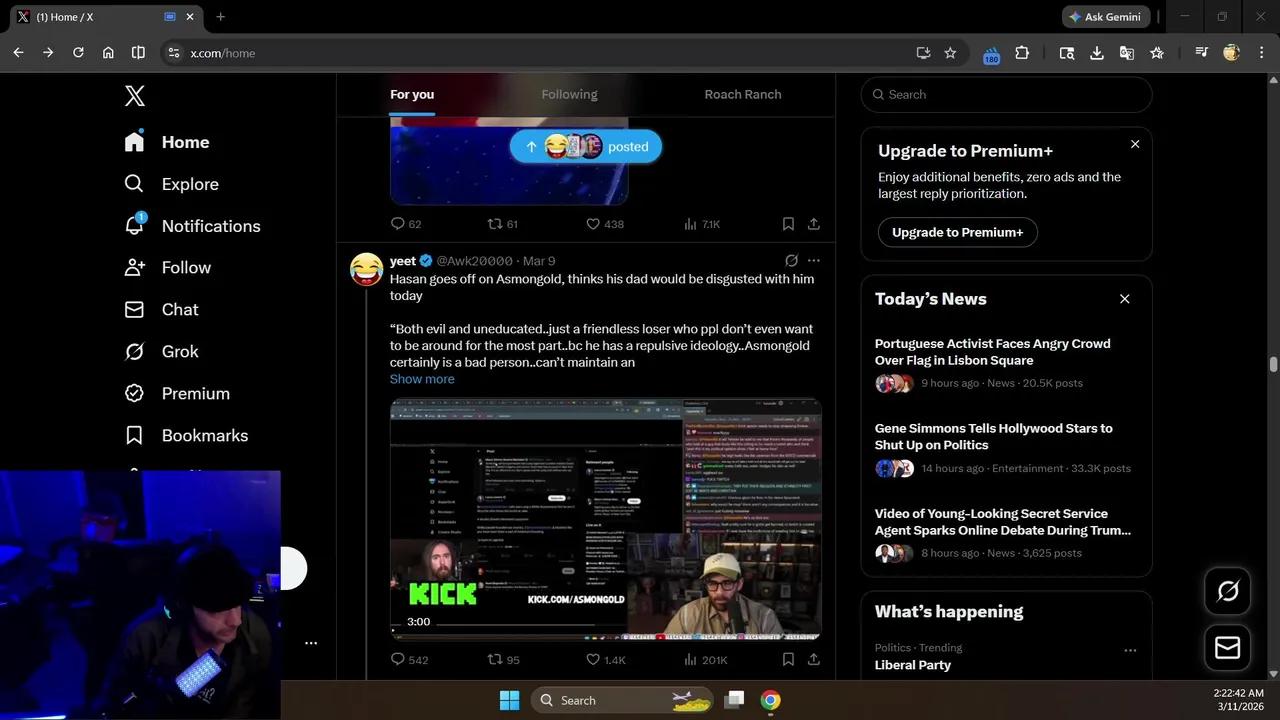Click Show more on yeet's post
The image size is (1280, 720).
coord(422,379)
